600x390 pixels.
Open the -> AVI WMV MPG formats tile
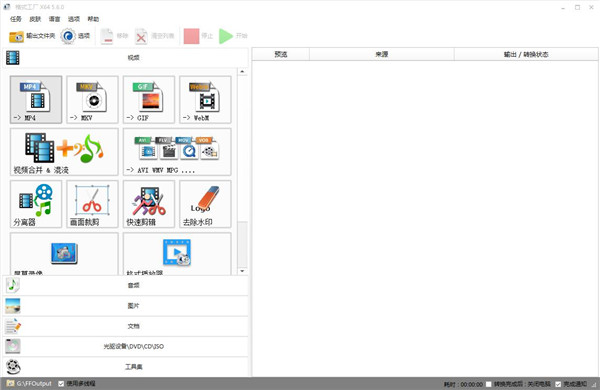[177, 152]
